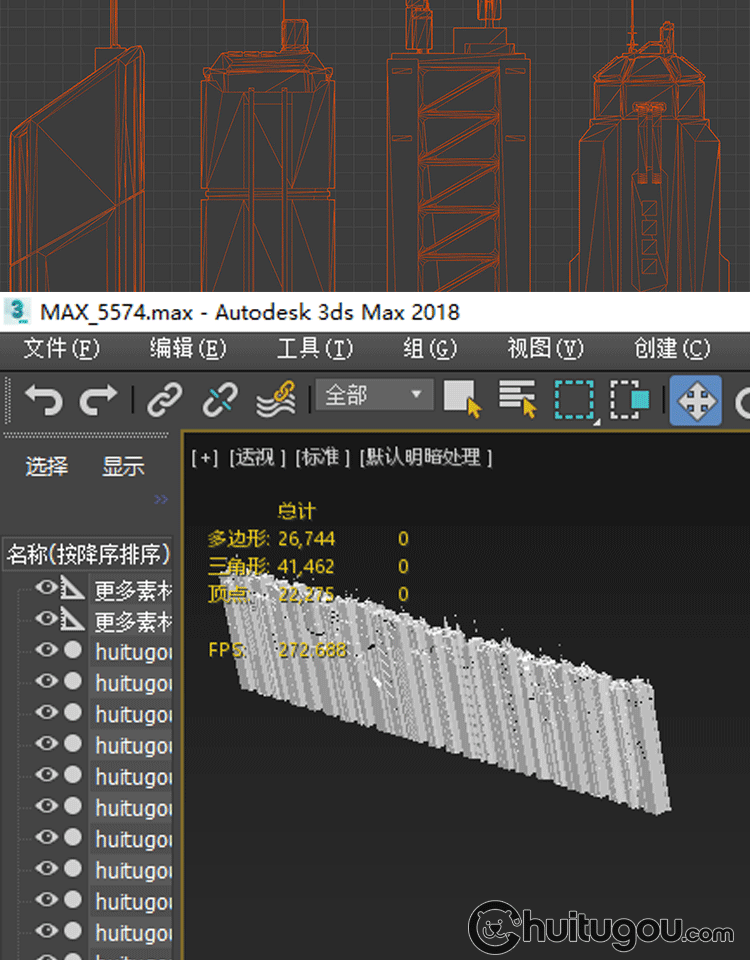Open the Select by Name list tool
Viewport: 750px width, 960px height.
tap(518, 399)
